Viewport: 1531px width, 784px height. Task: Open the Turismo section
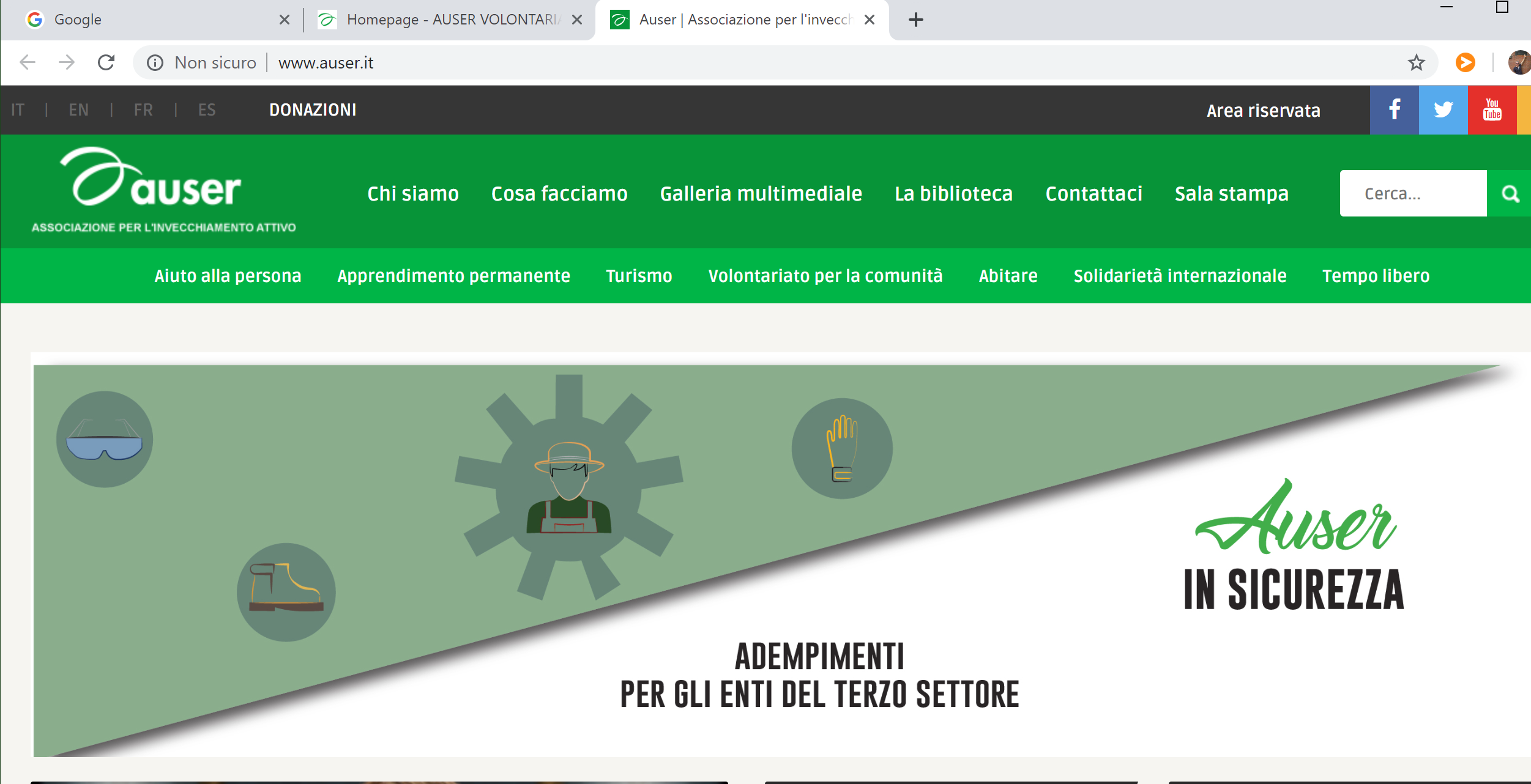coord(639,276)
